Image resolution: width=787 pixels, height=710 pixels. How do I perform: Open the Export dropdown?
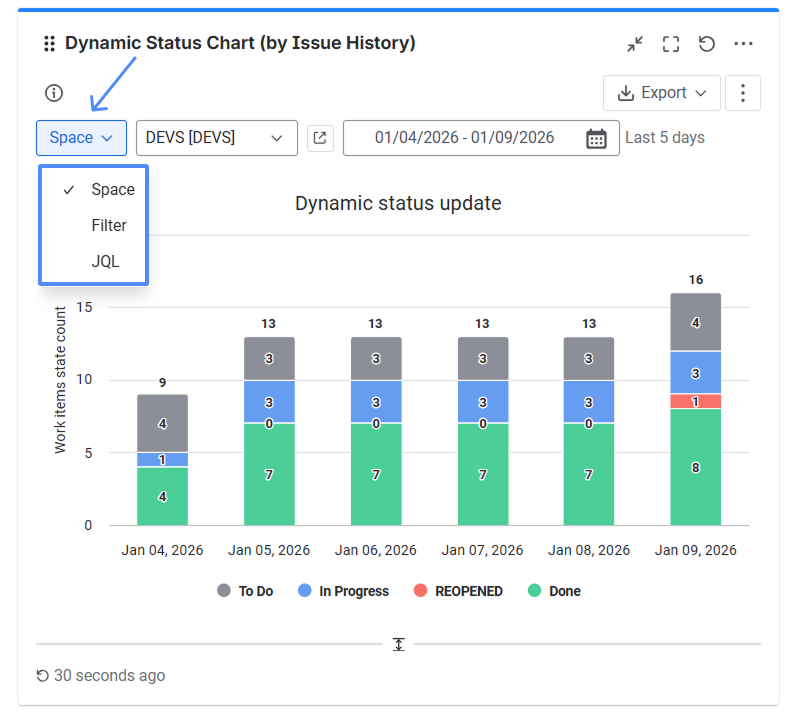pos(663,93)
